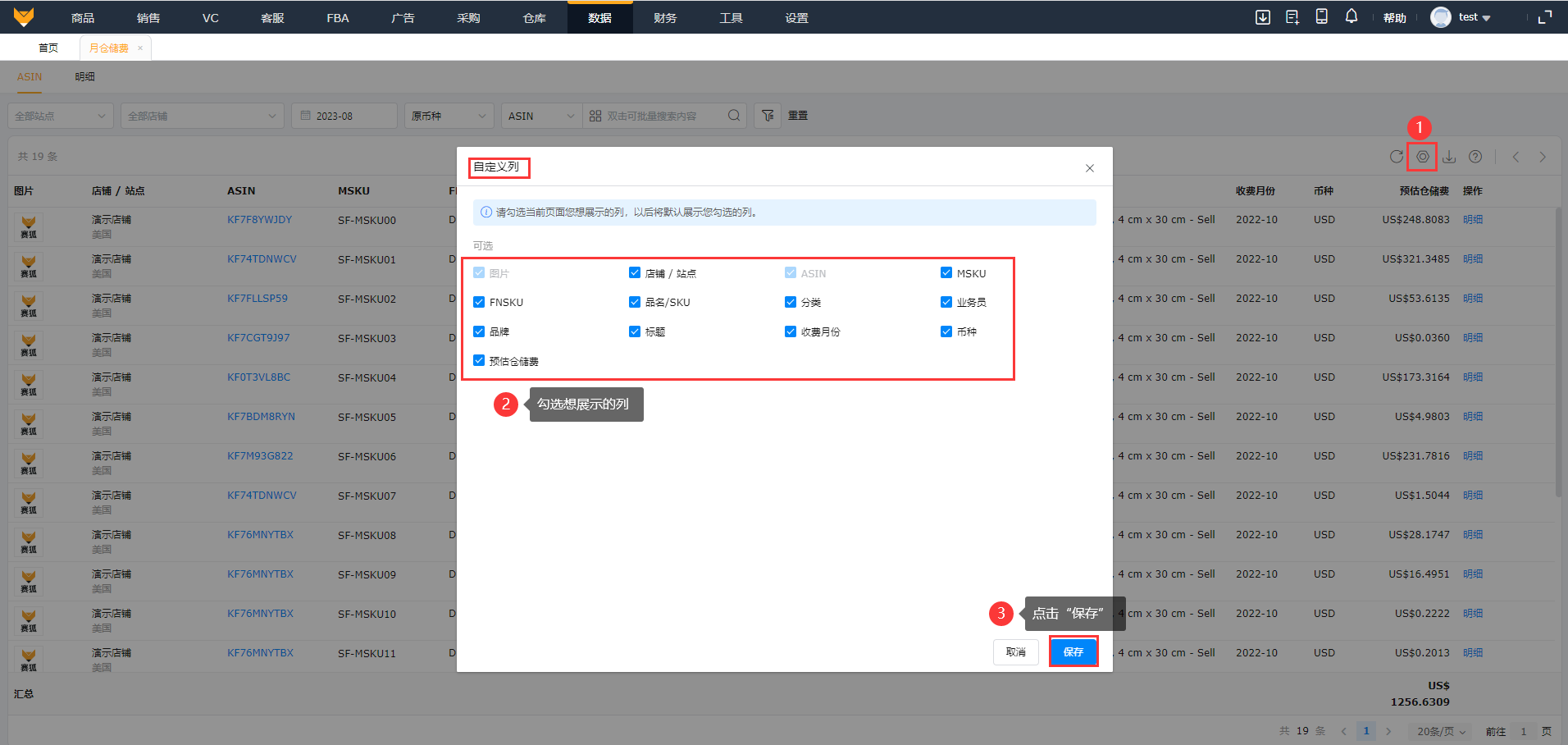1568x745 pixels.
Task: Uncheck the 分类 column checkbox
Action: (x=791, y=302)
